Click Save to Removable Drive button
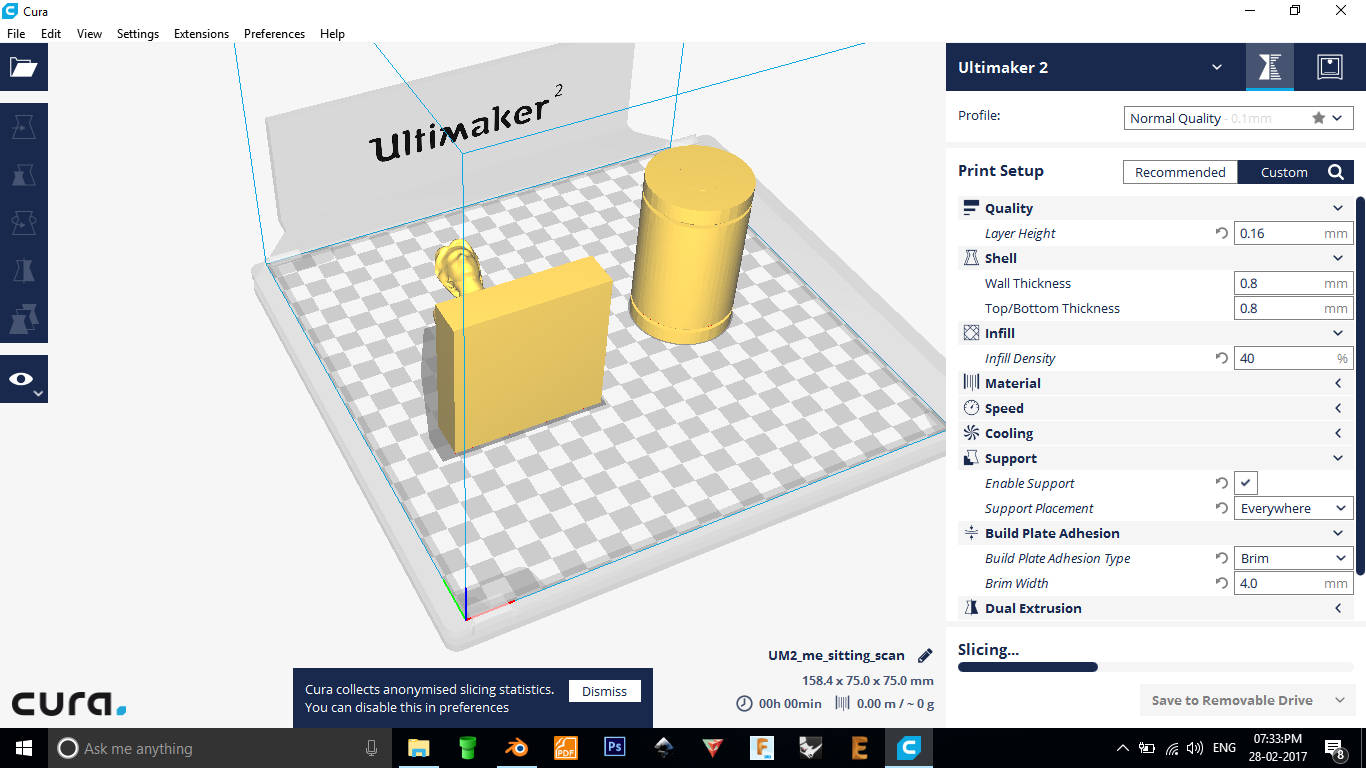The width and height of the screenshot is (1366, 768). (x=1232, y=700)
